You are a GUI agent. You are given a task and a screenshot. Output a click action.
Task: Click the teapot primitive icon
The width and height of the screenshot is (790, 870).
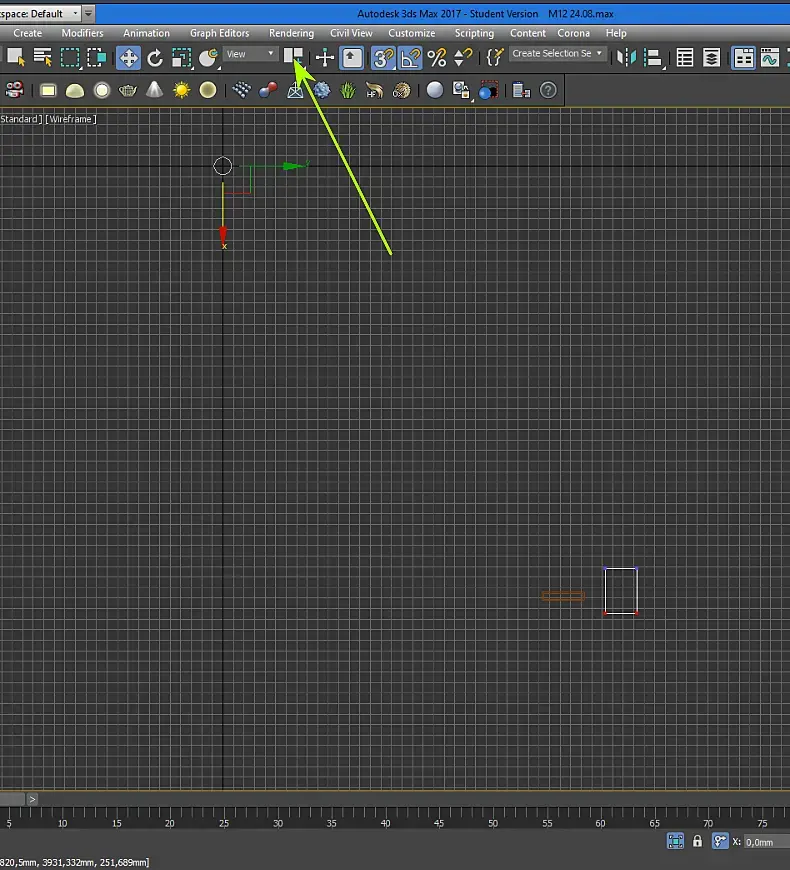coord(128,91)
